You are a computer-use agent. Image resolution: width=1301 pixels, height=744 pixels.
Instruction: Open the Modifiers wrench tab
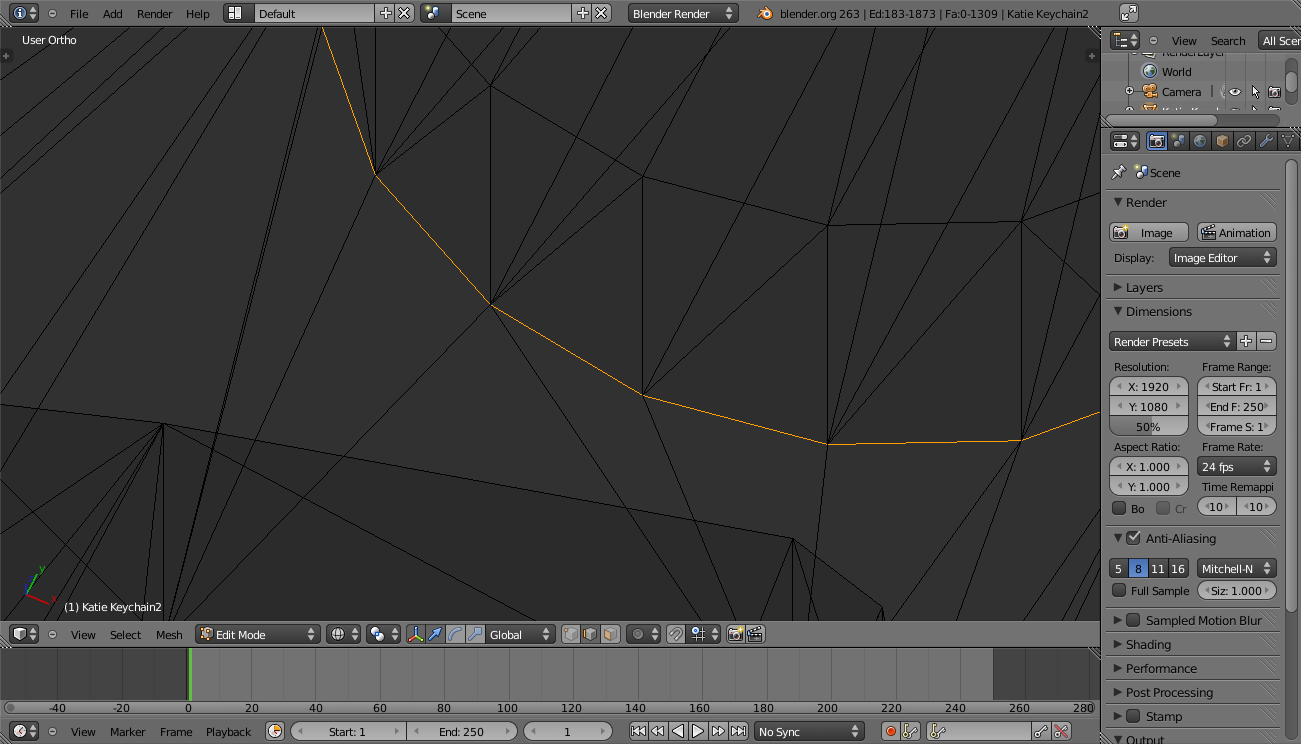(x=1265, y=141)
